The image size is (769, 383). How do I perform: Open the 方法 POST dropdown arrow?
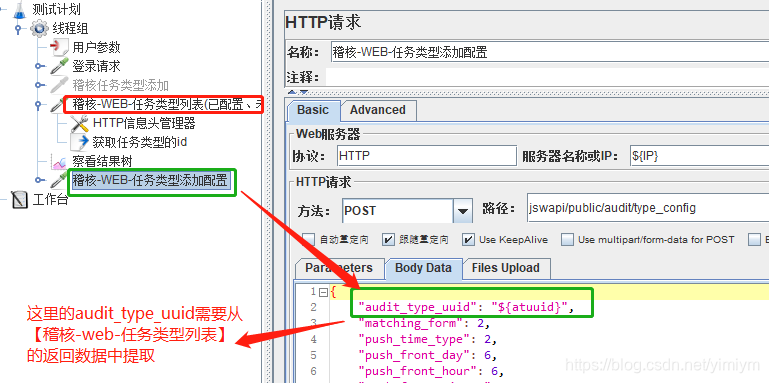click(462, 211)
